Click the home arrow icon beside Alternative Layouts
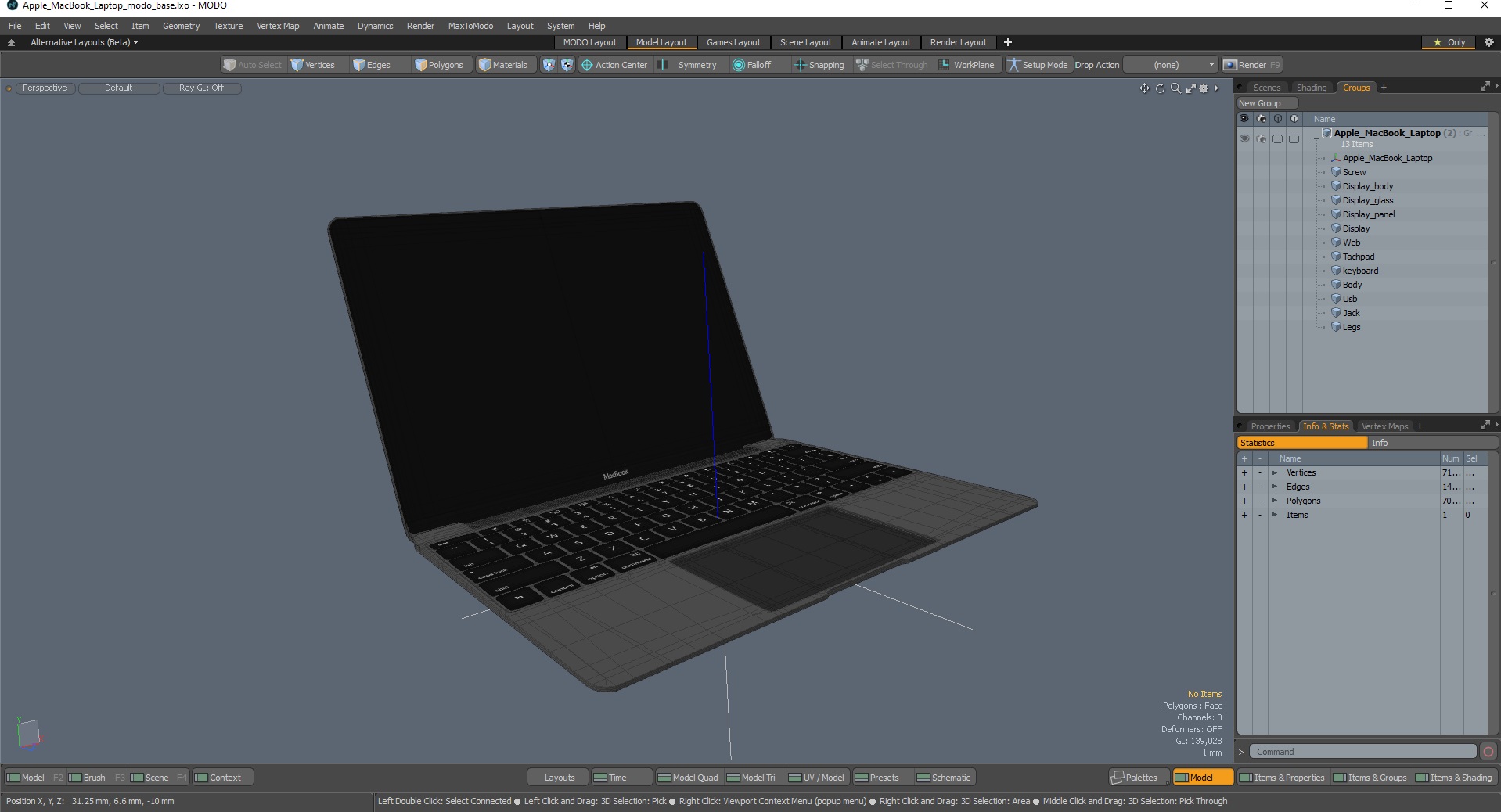Image resolution: width=1501 pixels, height=812 pixels. [x=11, y=42]
